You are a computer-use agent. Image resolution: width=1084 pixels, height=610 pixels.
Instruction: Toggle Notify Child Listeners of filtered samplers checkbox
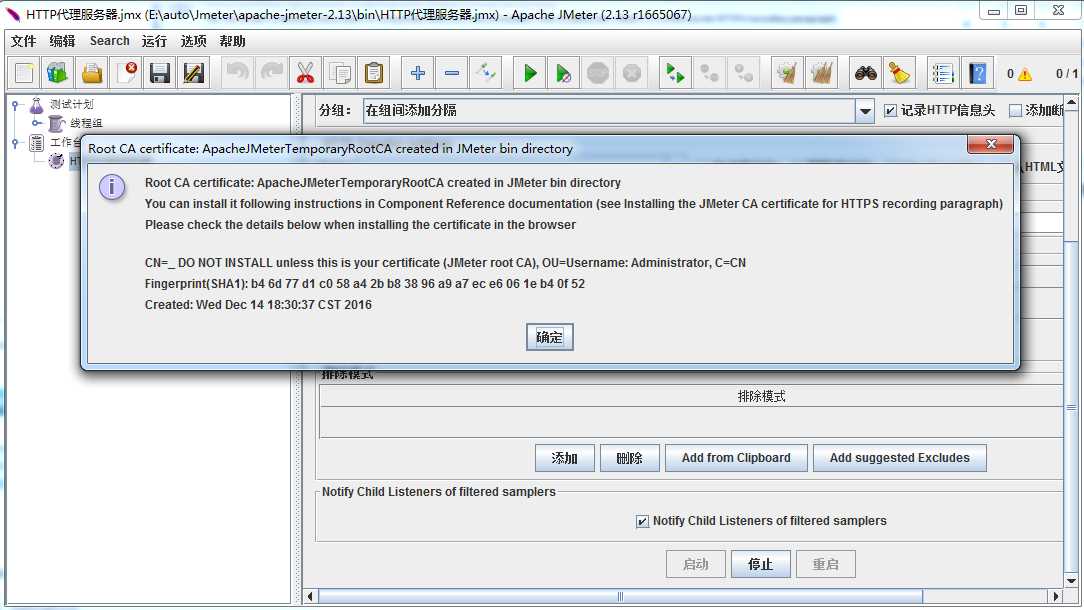tap(642, 521)
